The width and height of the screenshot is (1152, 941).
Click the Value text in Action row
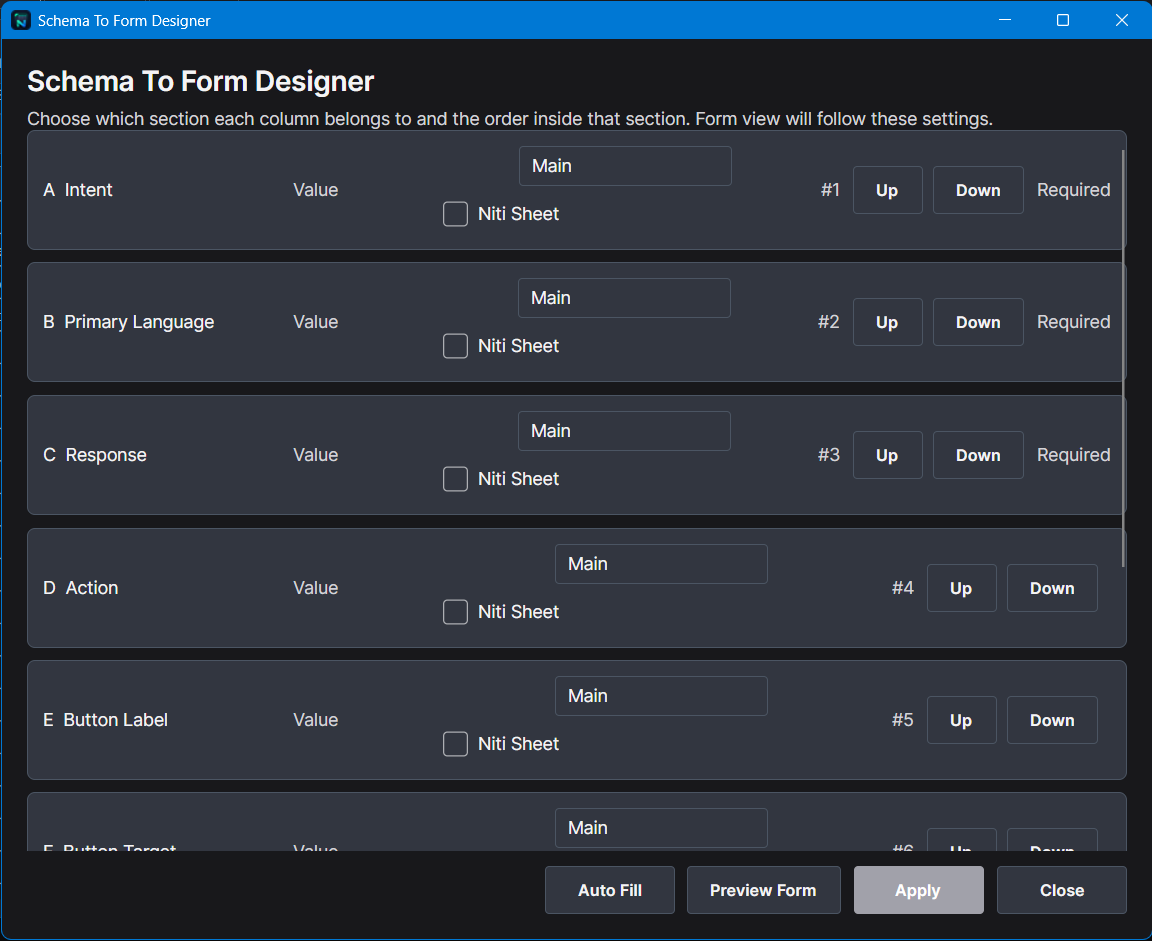316,588
